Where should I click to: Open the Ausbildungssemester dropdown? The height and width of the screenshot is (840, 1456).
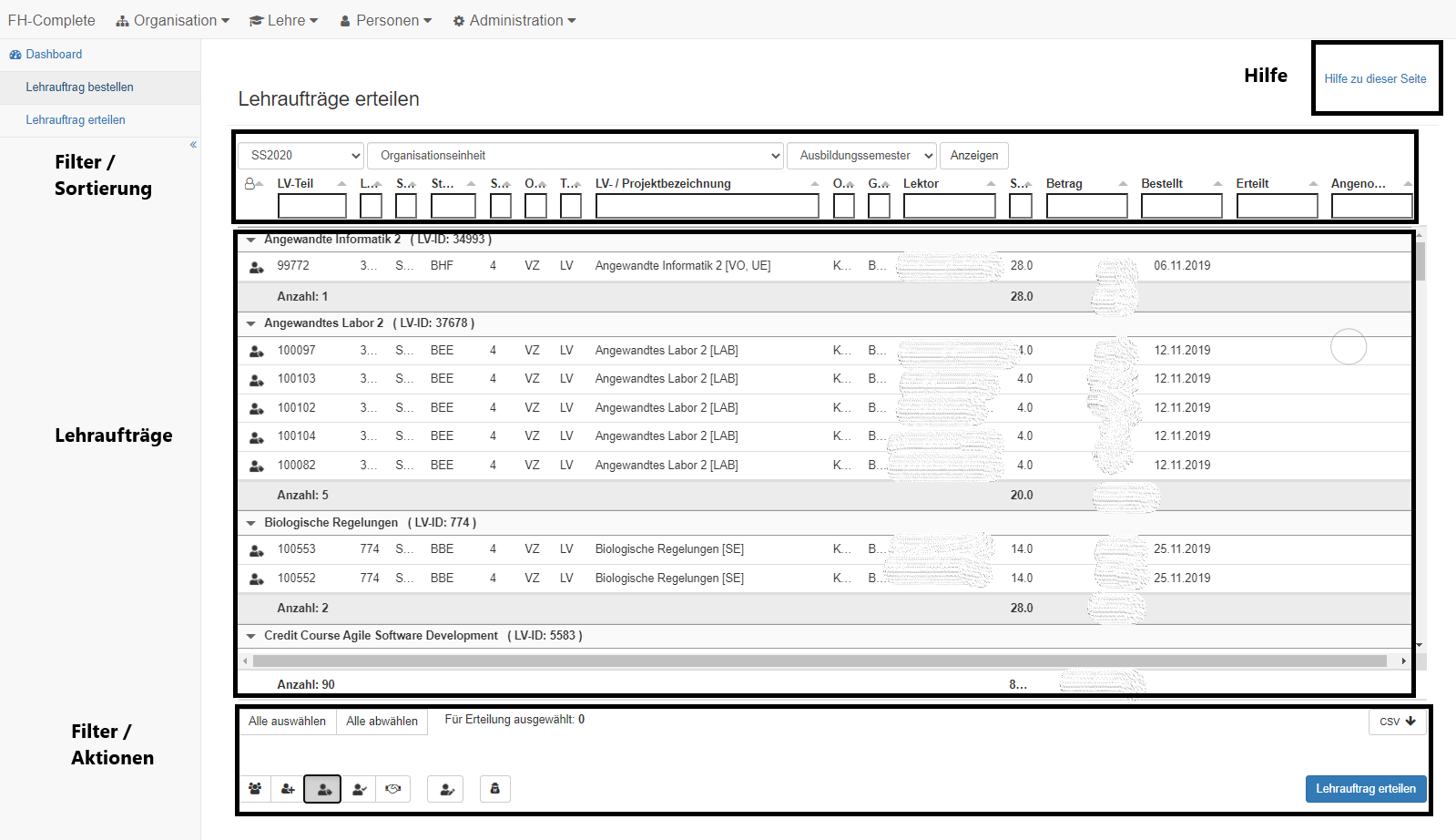pyautogui.click(x=861, y=156)
